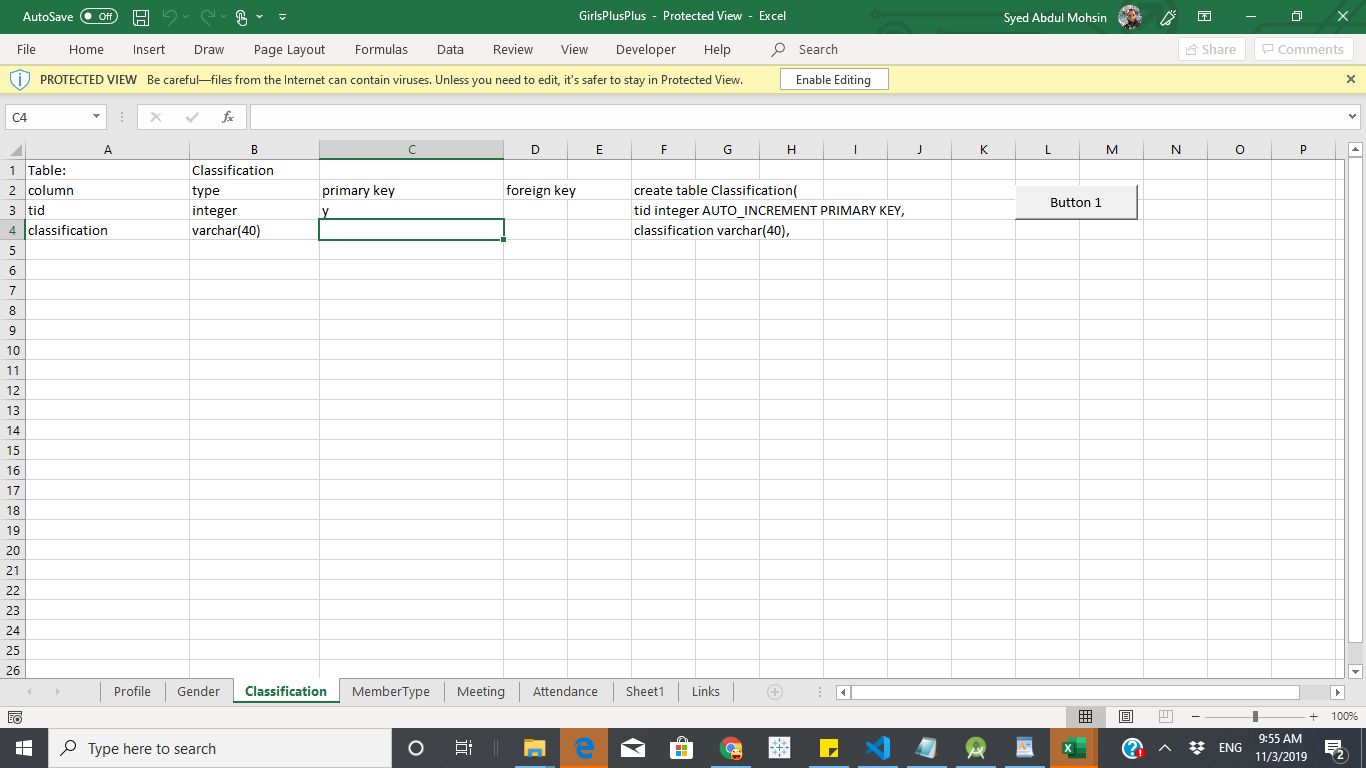Click Enable Editing button
The image size is (1366, 768).
[x=833, y=80]
